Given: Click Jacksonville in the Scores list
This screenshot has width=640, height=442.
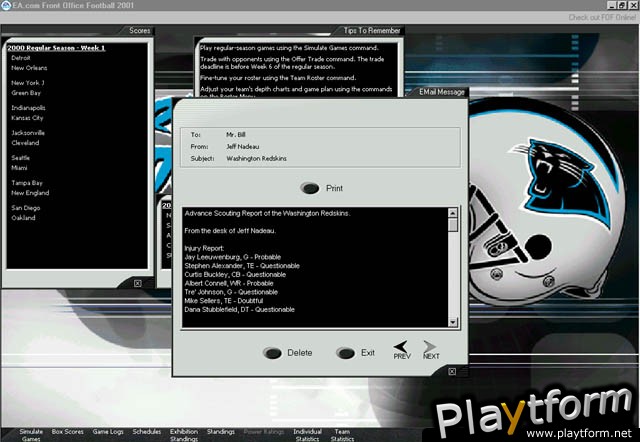Looking at the screenshot, I should (x=28, y=133).
